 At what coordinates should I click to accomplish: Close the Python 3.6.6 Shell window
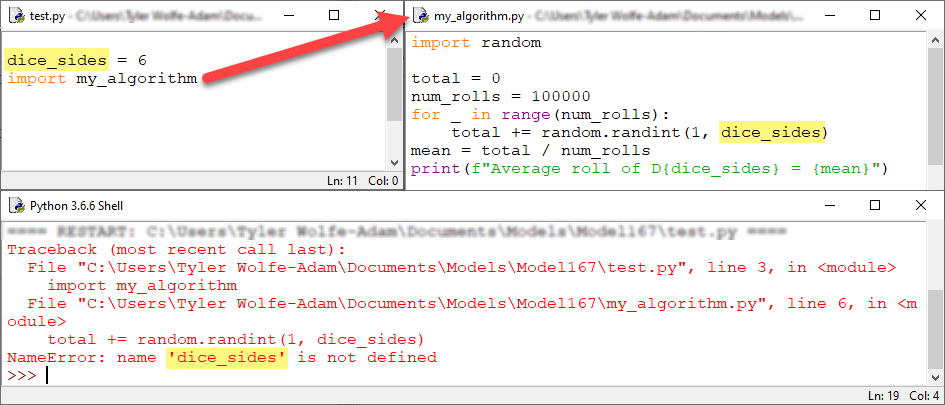921,206
